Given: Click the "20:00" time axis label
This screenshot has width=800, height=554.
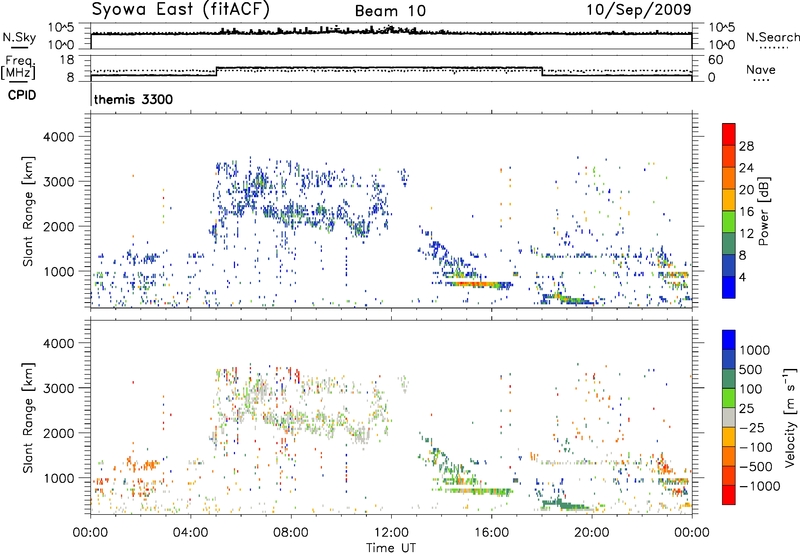Looking at the screenshot, I should pos(592,532).
